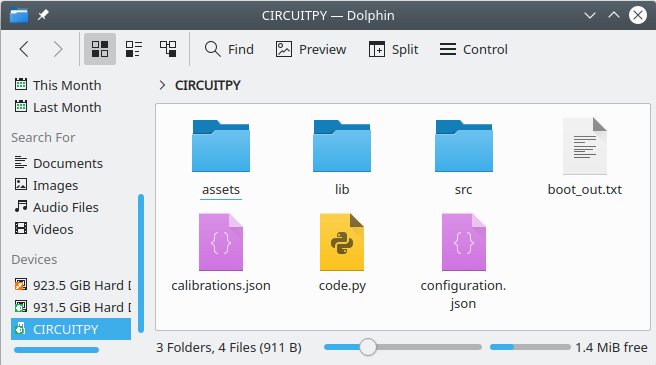The image size is (656, 365).
Task: Click the 1.4 MiB free text
Action: 612,347
